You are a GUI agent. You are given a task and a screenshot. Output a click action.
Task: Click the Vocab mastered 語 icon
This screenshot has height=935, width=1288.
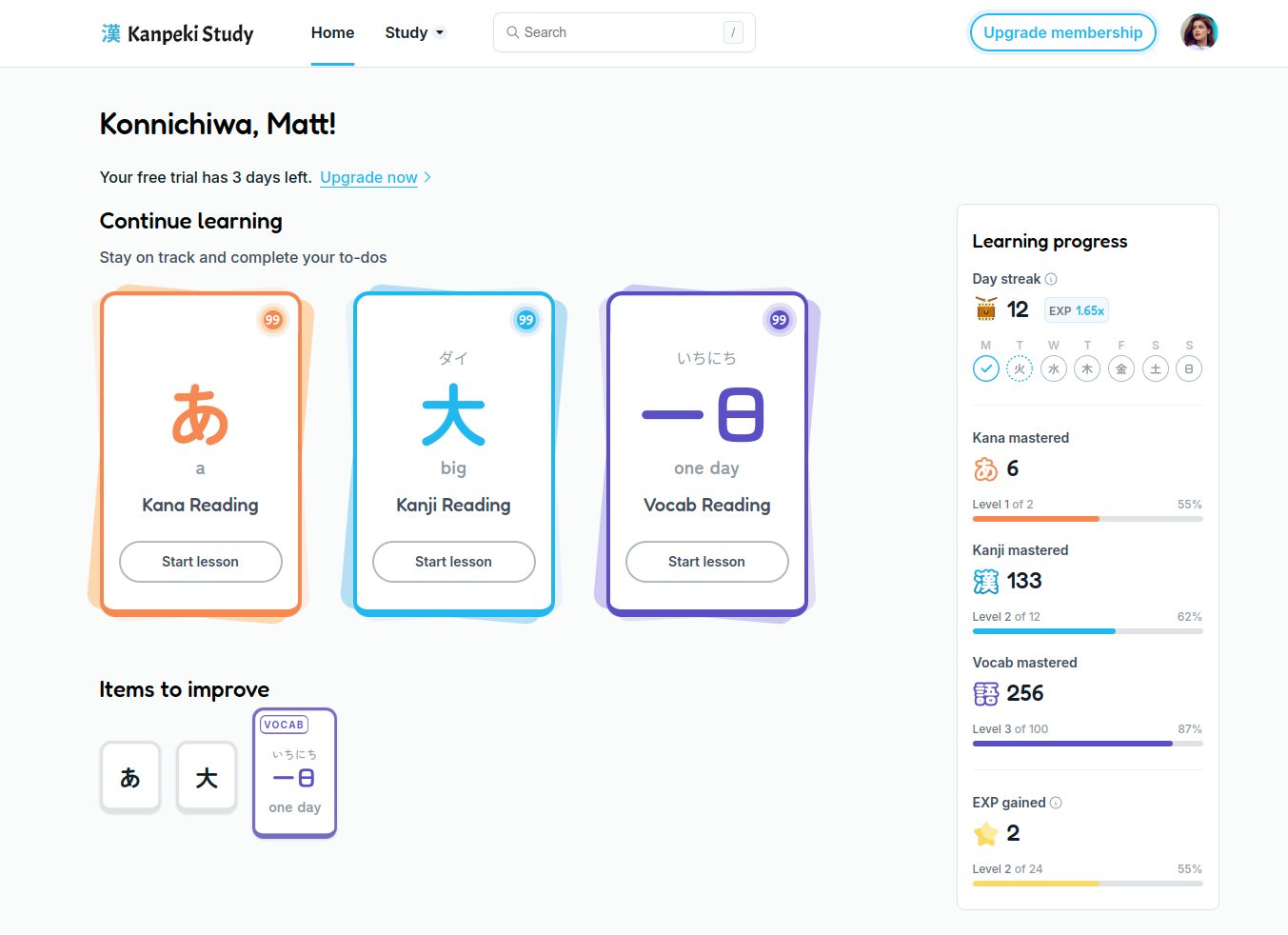[986, 693]
